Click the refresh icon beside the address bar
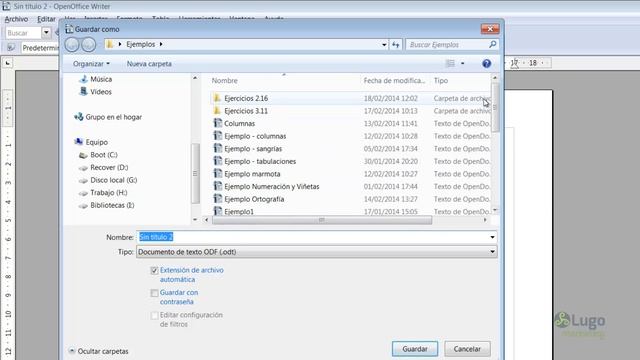 click(396, 44)
